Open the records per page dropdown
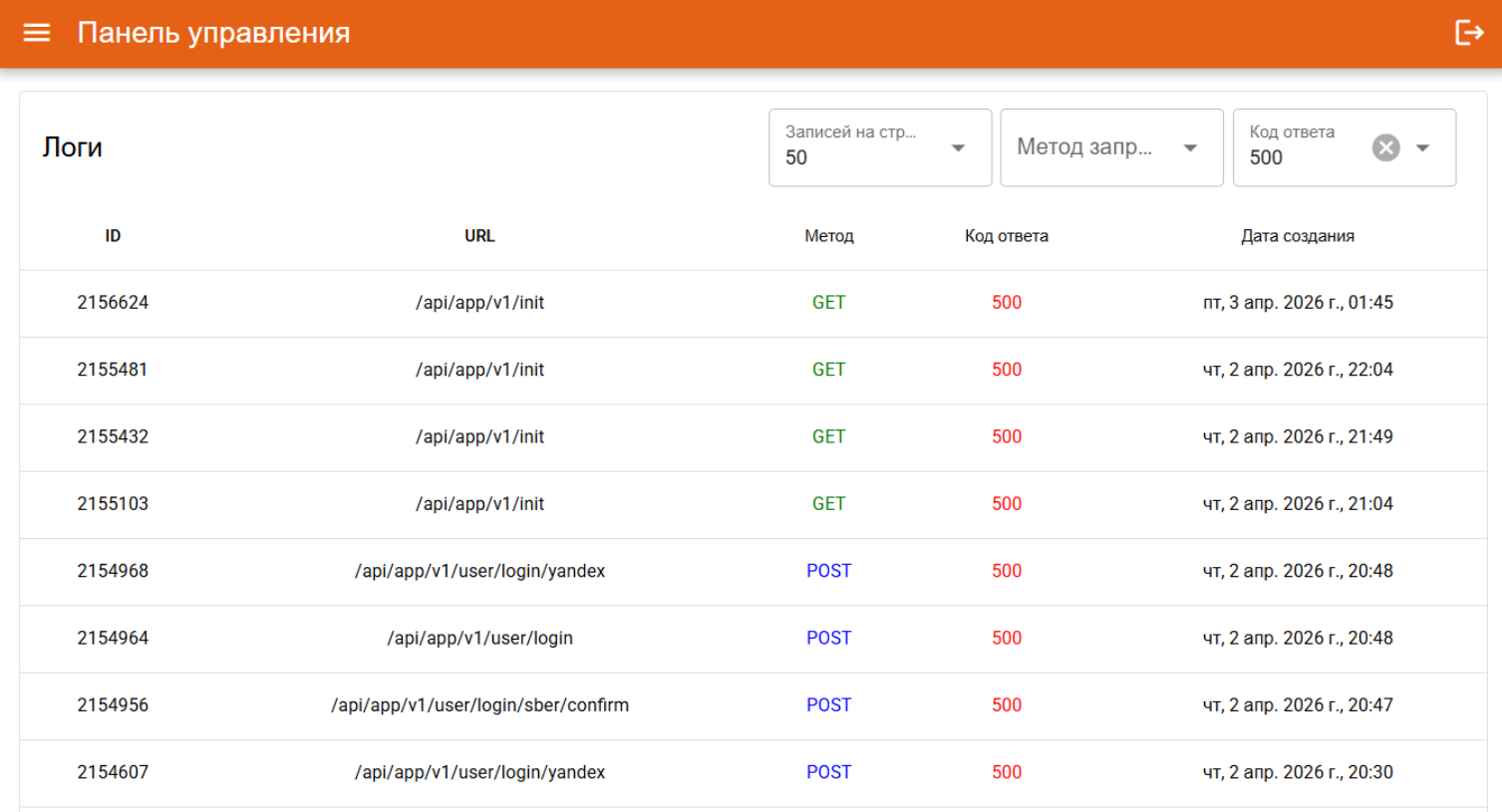The height and width of the screenshot is (812, 1502). (x=879, y=147)
